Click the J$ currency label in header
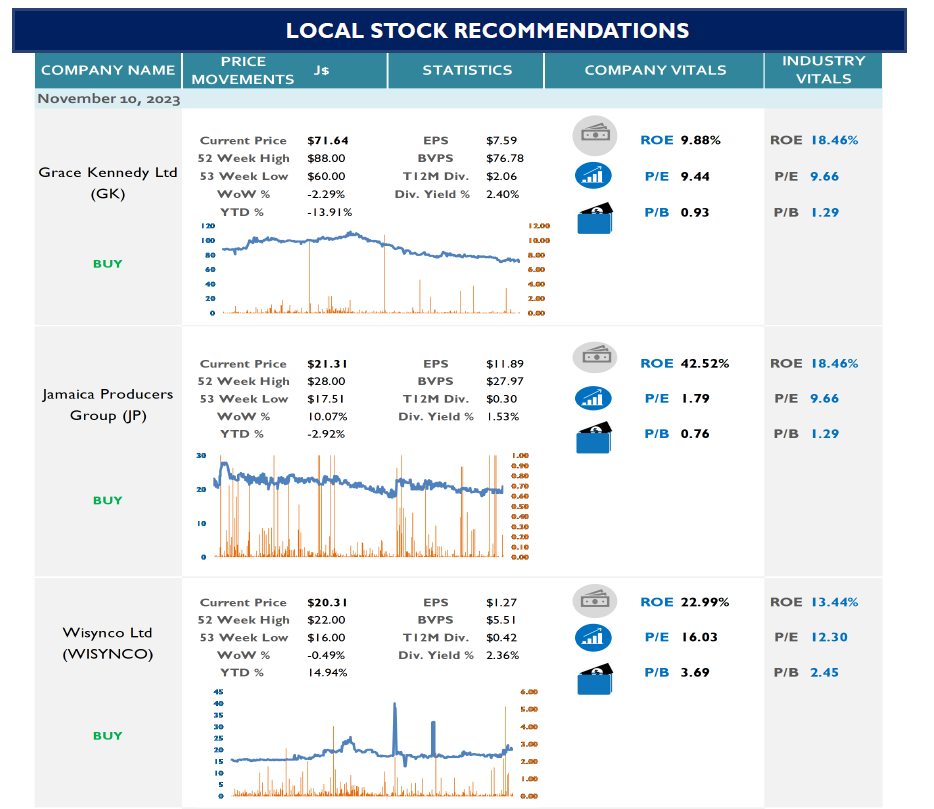Screen dimensions: 934x809 tap(321, 70)
